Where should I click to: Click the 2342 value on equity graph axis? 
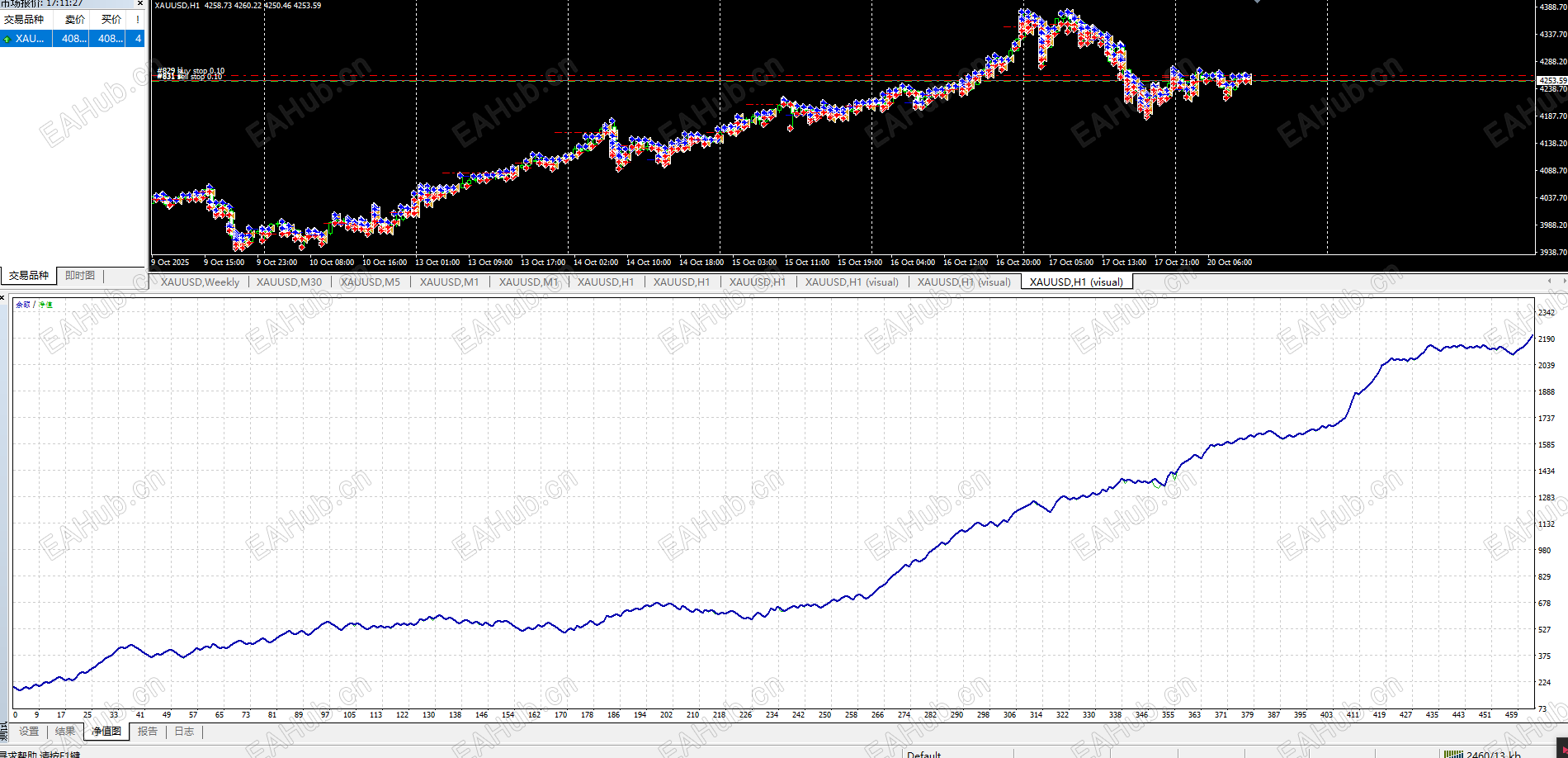(1547, 313)
